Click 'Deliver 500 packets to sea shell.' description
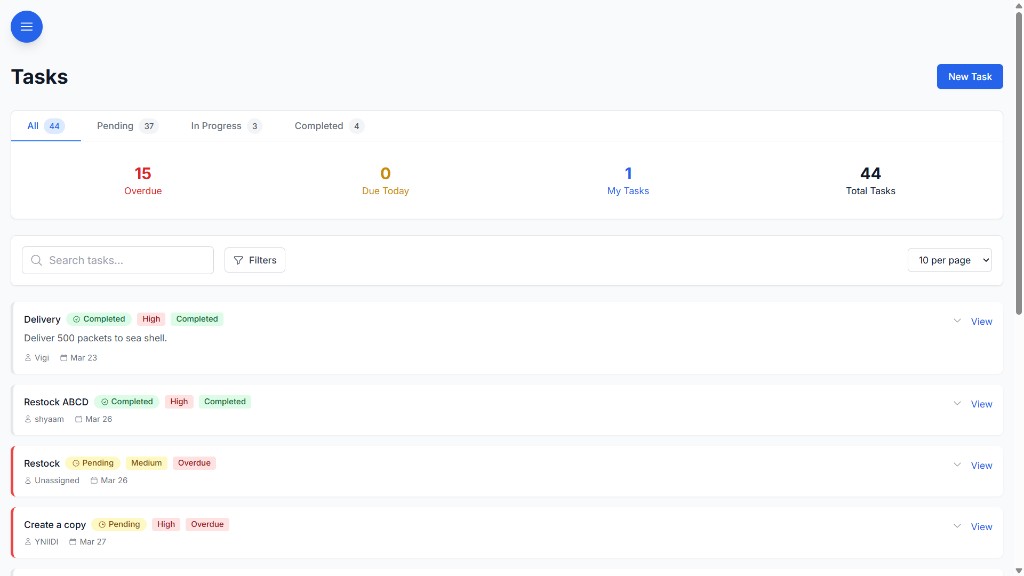The width and height of the screenshot is (1024, 576). point(95,338)
